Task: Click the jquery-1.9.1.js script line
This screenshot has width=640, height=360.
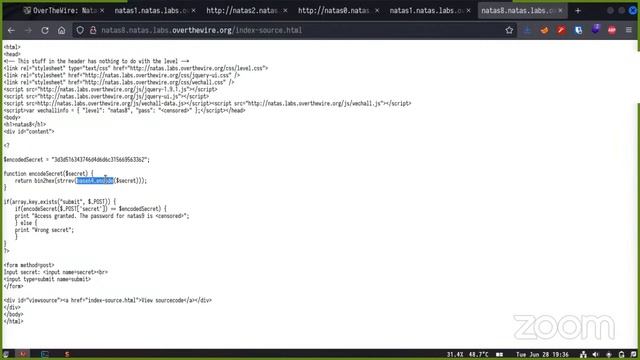Action: [x=111, y=89]
